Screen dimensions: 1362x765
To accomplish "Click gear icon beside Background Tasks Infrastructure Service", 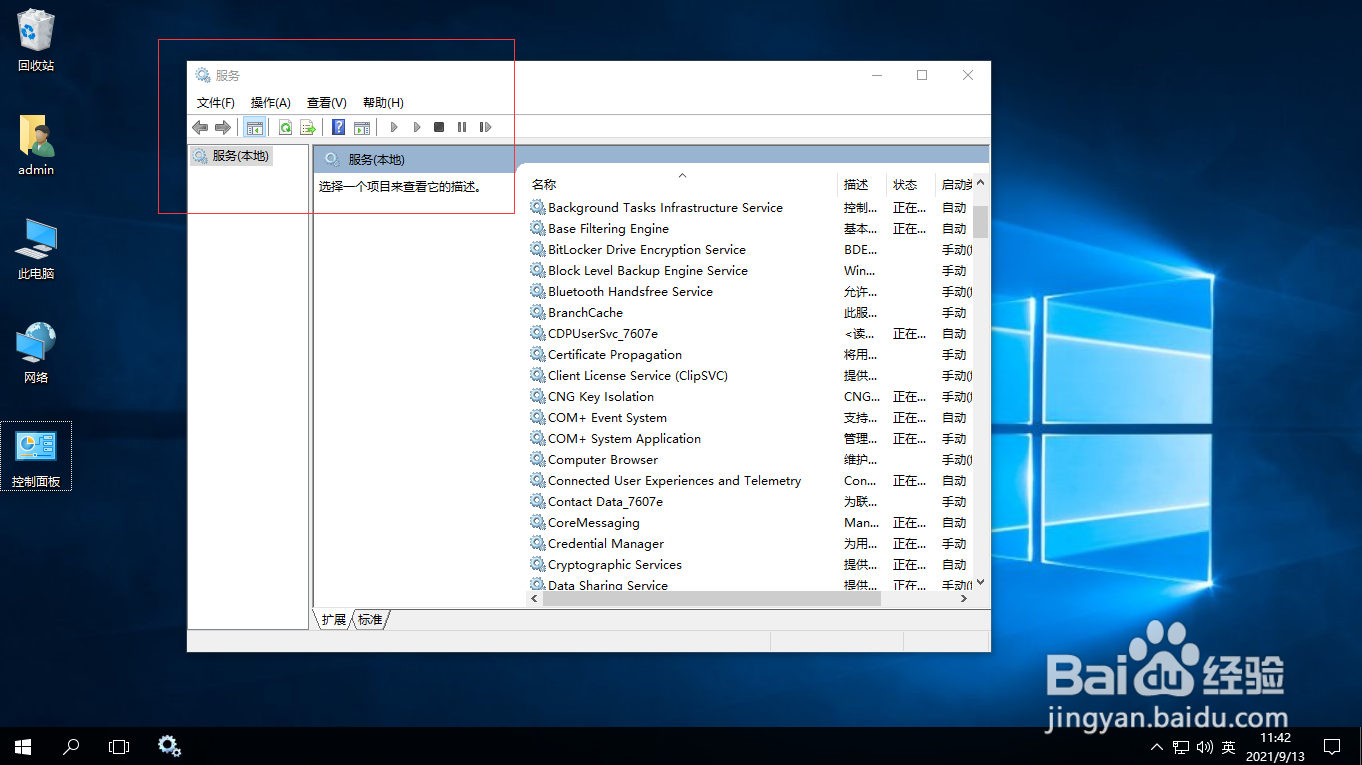I will 538,207.
